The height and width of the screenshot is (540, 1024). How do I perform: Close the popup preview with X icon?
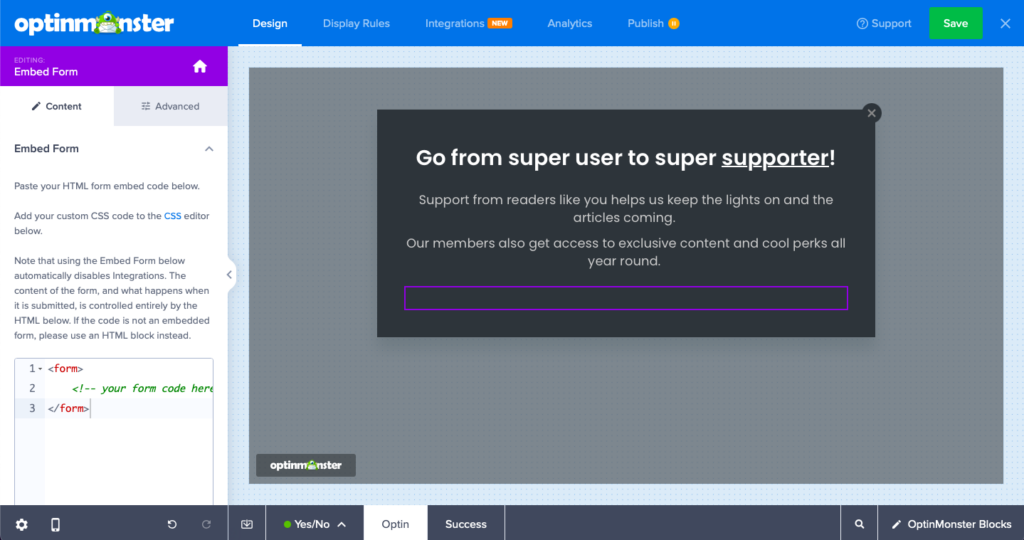(871, 113)
